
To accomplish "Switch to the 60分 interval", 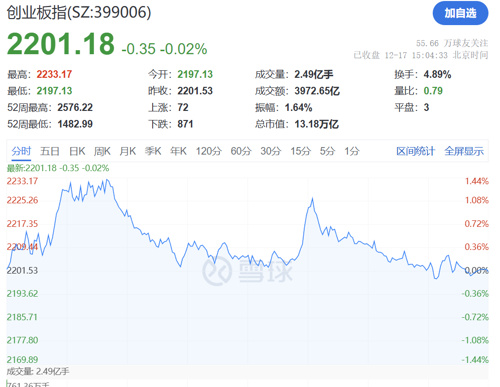I will click(x=241, y=151).
